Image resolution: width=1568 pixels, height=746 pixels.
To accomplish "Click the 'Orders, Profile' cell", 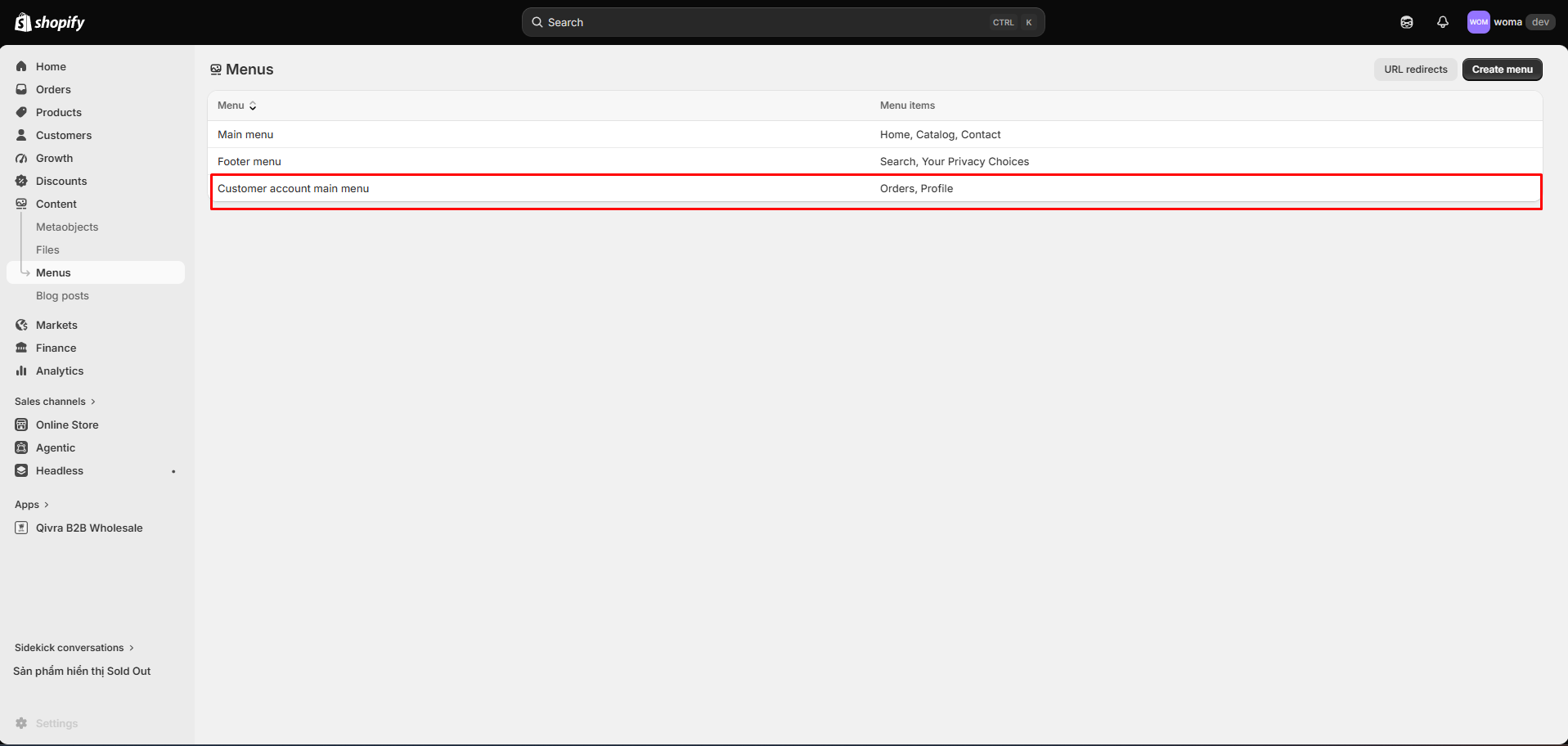I will (x=916, y=188).
